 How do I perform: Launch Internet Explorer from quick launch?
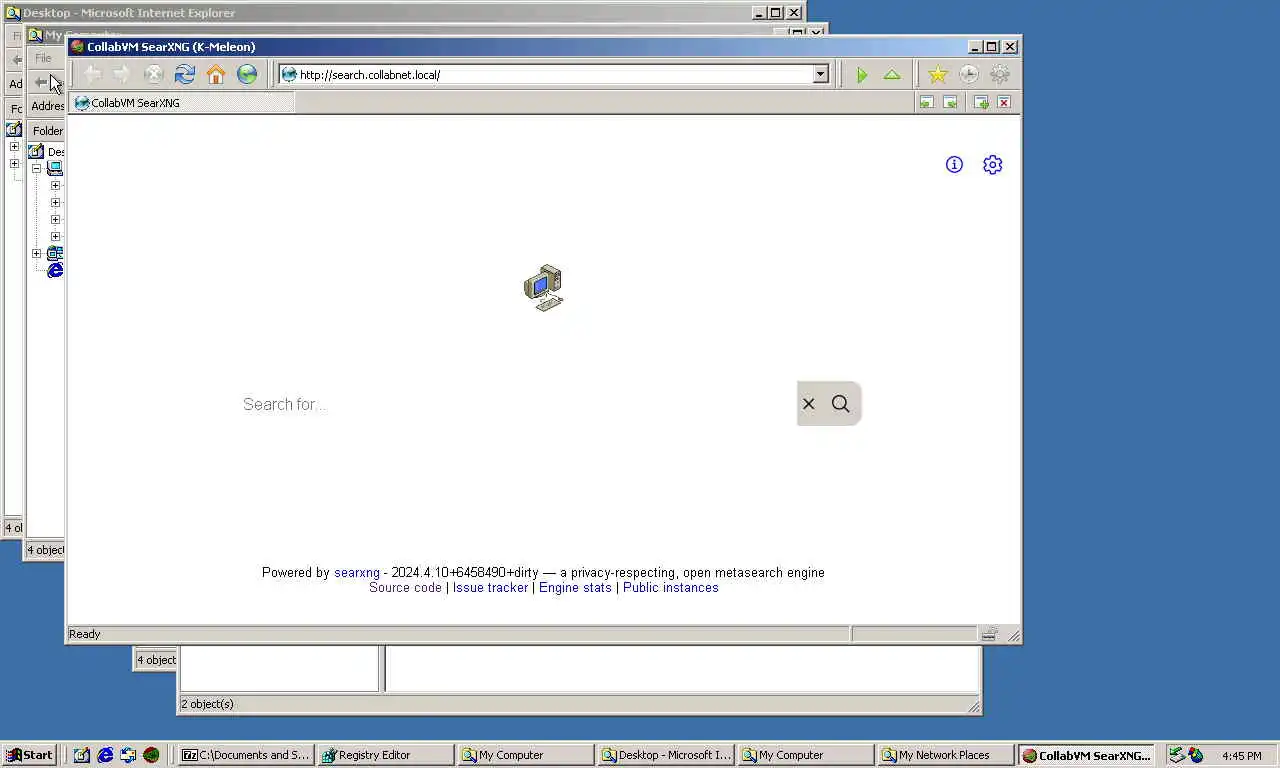pos(105,755)
